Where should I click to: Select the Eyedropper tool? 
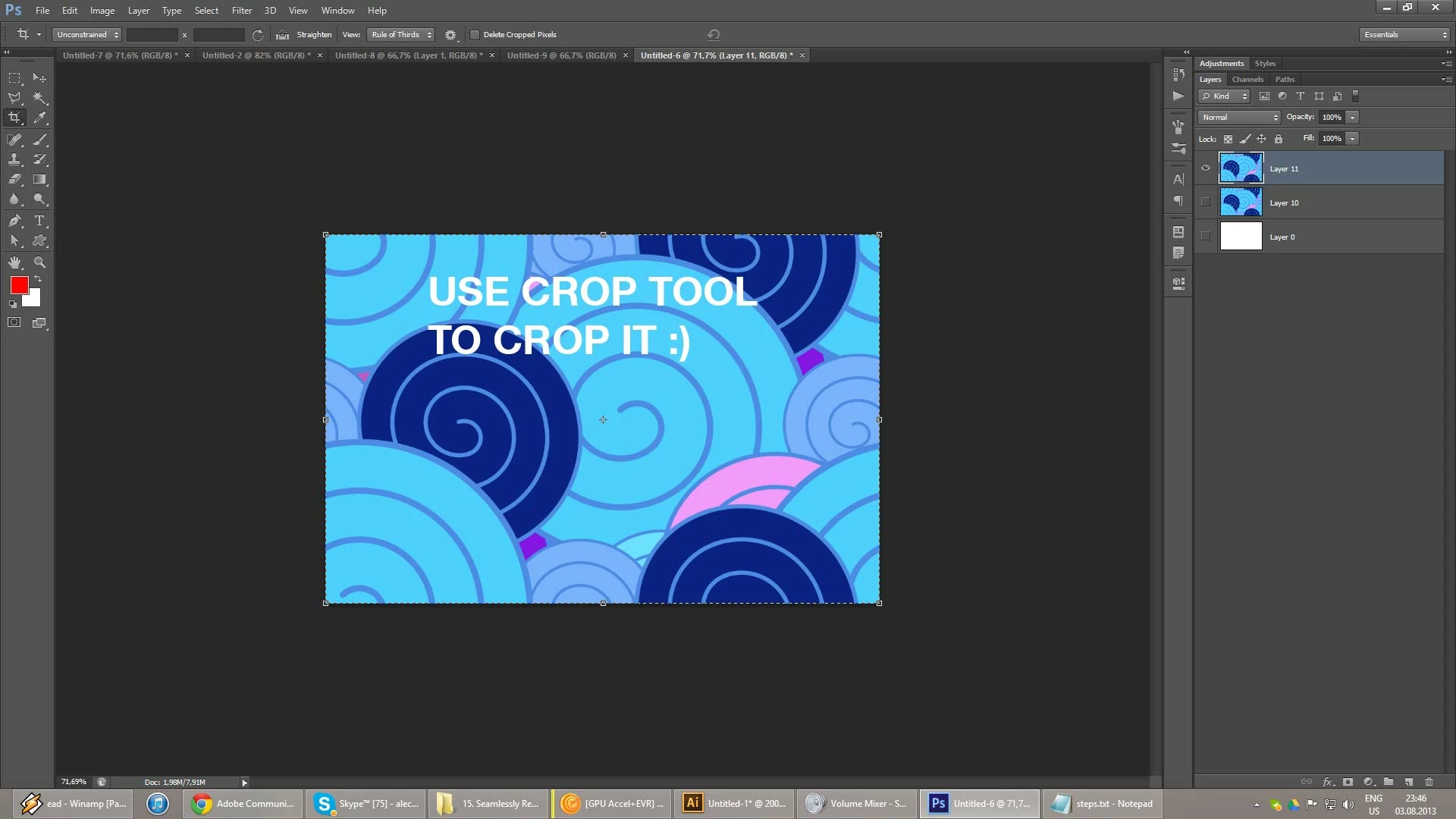pos(40,118)
